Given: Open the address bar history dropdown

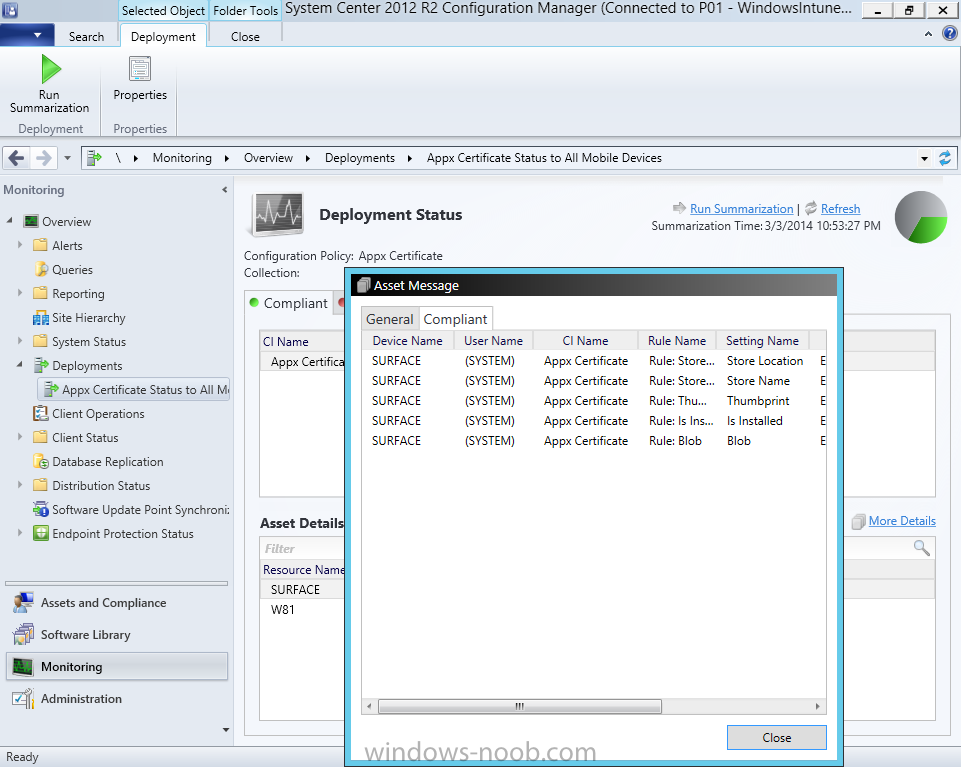Looking at the screenshot, I should tap(924, 158).
